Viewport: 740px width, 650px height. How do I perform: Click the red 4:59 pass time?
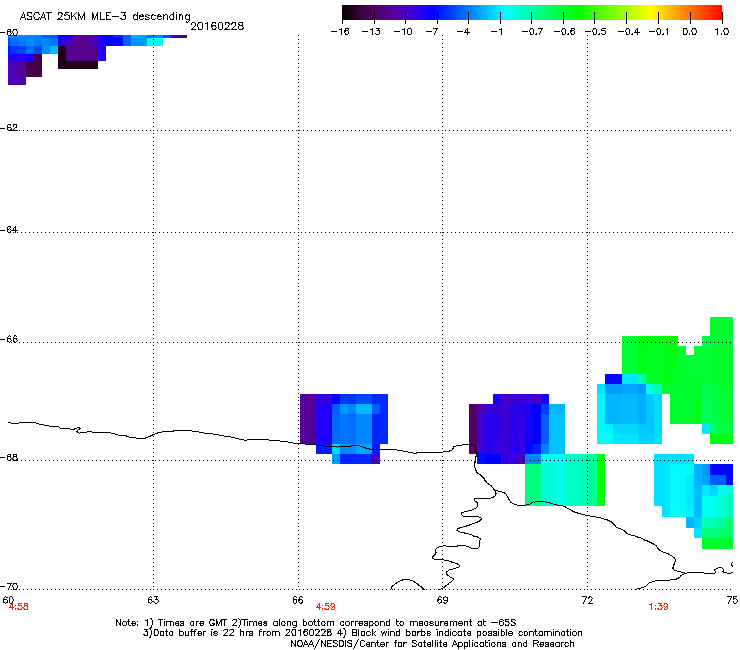coord(326,607)
